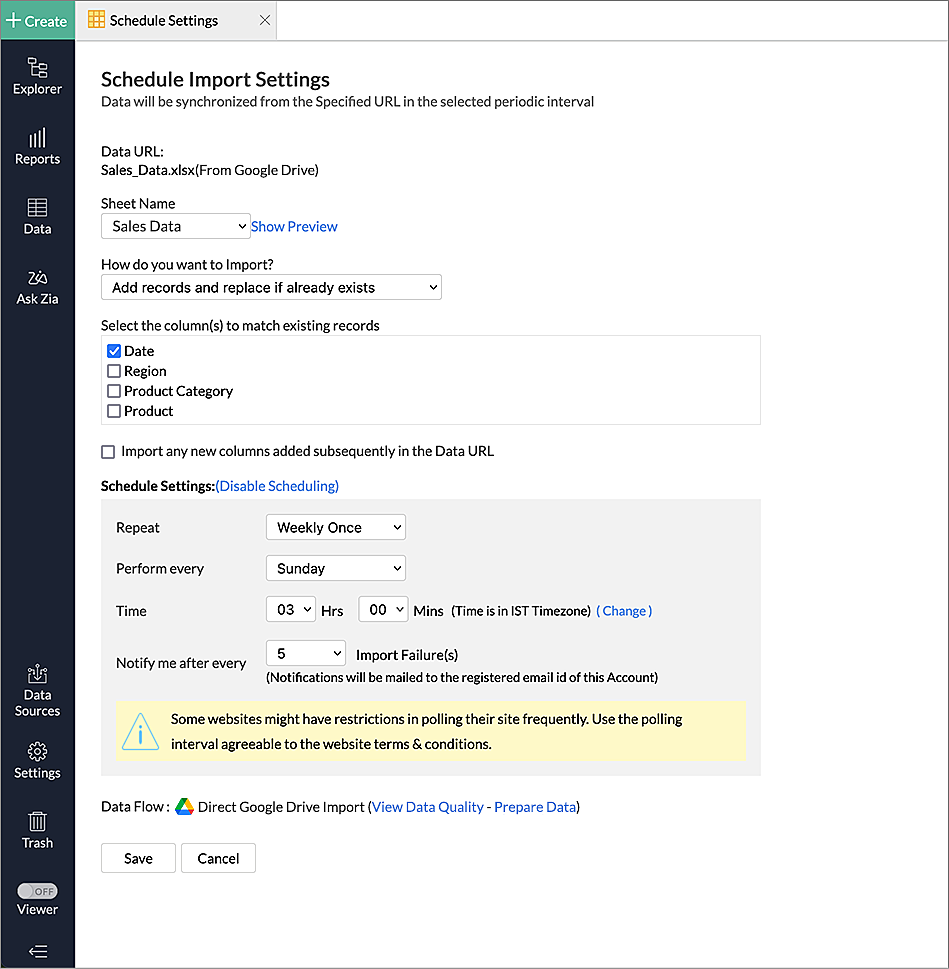Open the Perform every day dropdown
The height and width of the screenshot is (969, 949).
pyautogui.click(x=335, y=568)
